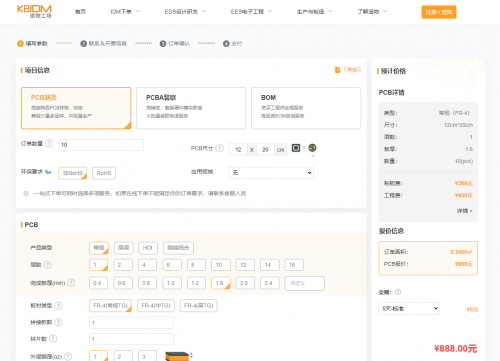Open help icon next to order quantity
Image resolution: width=500 pixels, height=361 pixels.
[49, 143]
